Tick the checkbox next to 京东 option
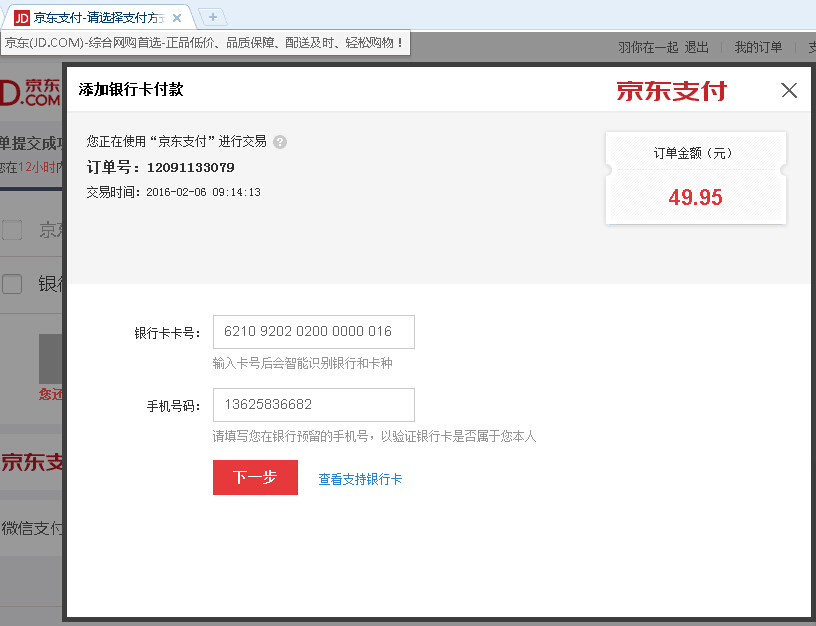 (12, 231)
